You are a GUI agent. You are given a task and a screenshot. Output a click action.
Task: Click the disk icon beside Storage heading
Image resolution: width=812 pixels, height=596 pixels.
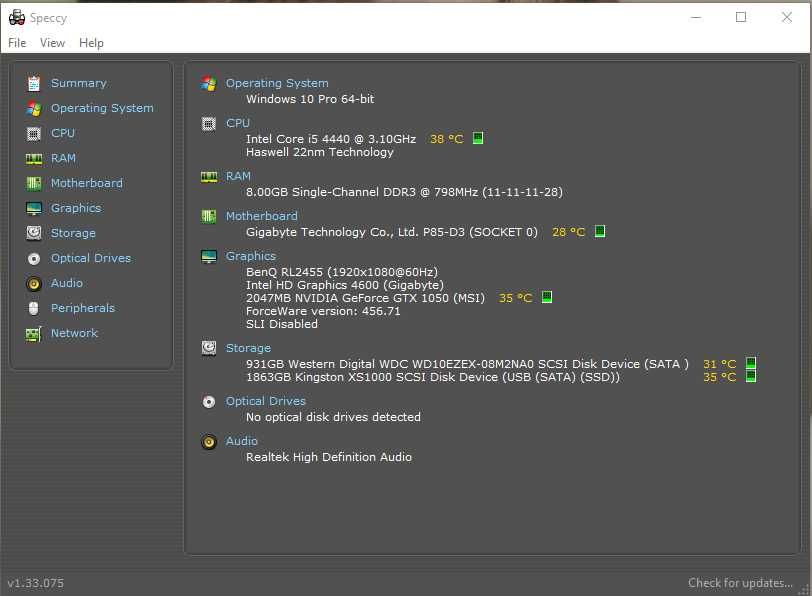pyautogui.click(x=209, y=348)
